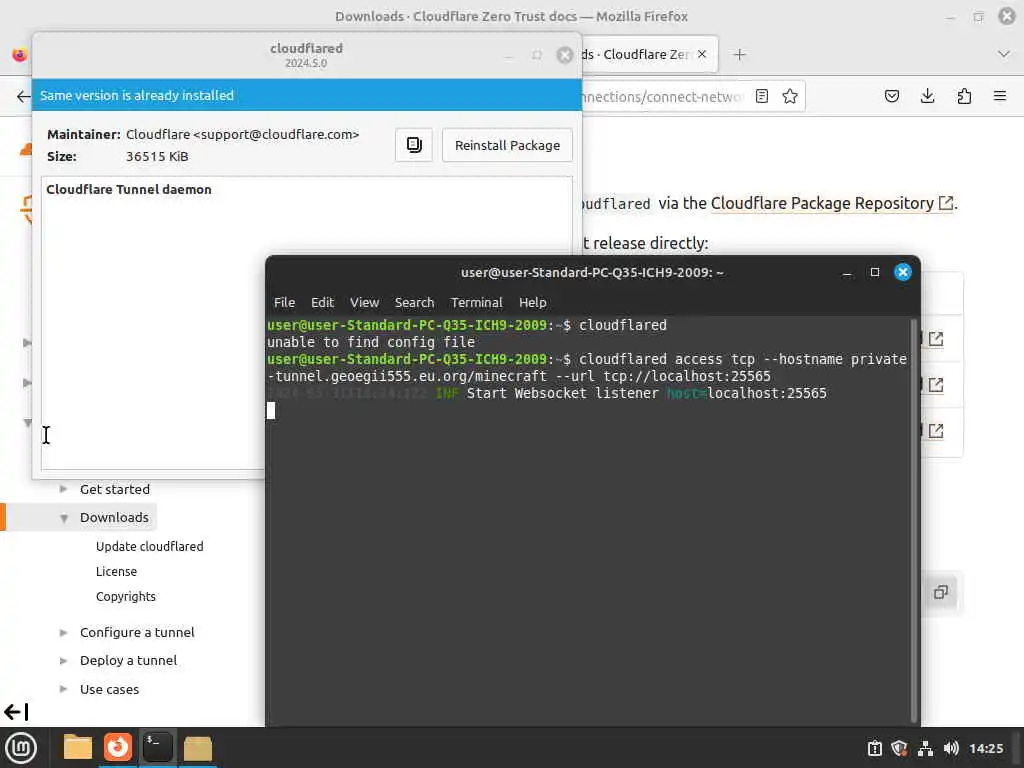Open the notifications tray icon
The height and width of the screenshot is (768, 1024).
click(x=874, y=748)
